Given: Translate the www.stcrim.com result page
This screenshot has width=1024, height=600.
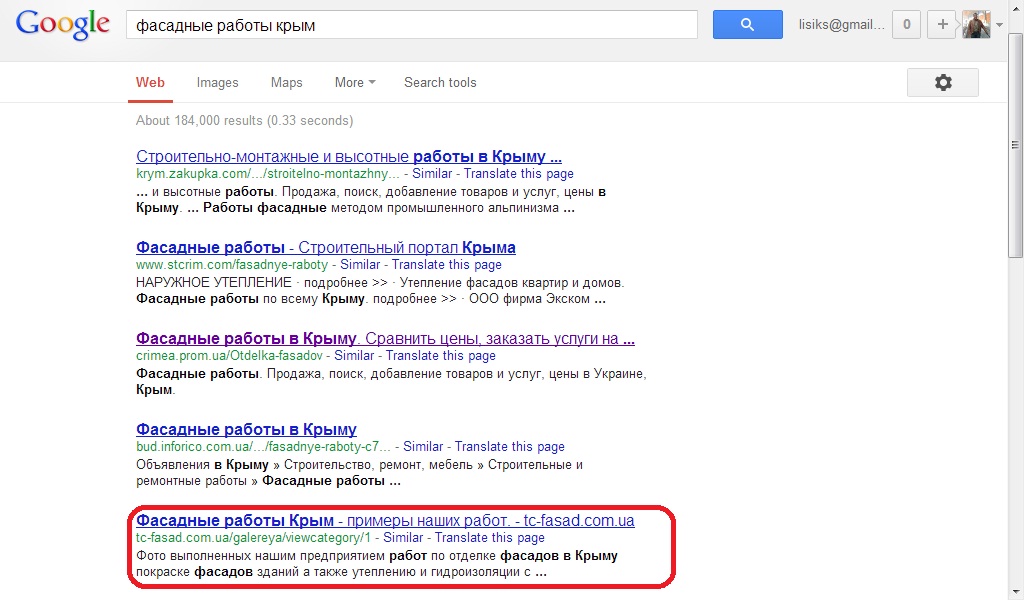Looking at the screenshot, I should (447, 264).
